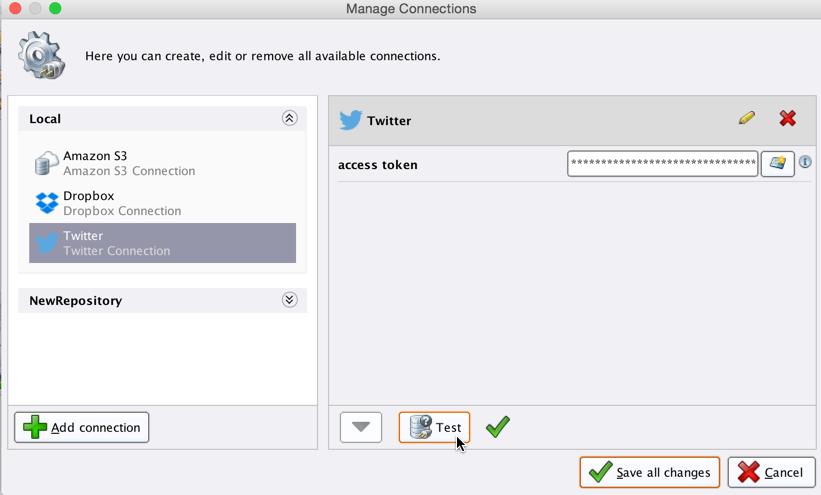Click the green test success checkmark

(x=497, y=427)
